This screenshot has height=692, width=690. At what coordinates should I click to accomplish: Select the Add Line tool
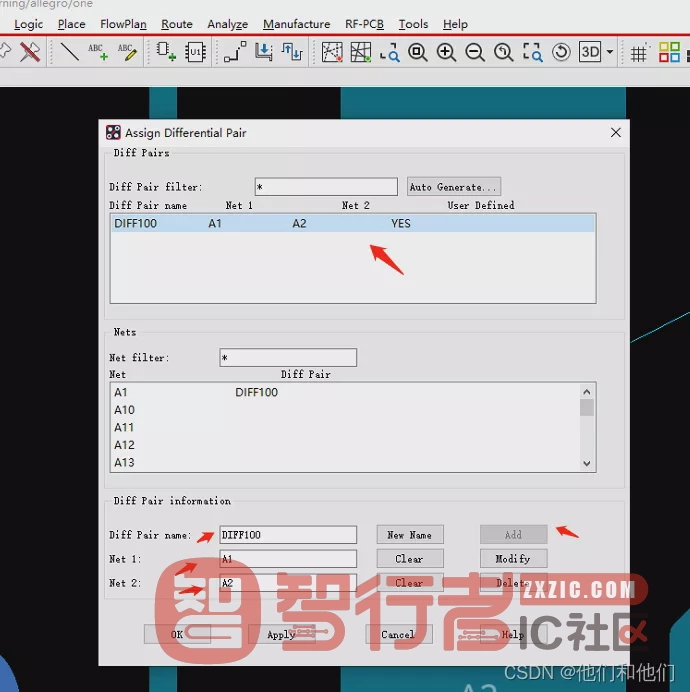pyautogui.click(x=69, y=52)
